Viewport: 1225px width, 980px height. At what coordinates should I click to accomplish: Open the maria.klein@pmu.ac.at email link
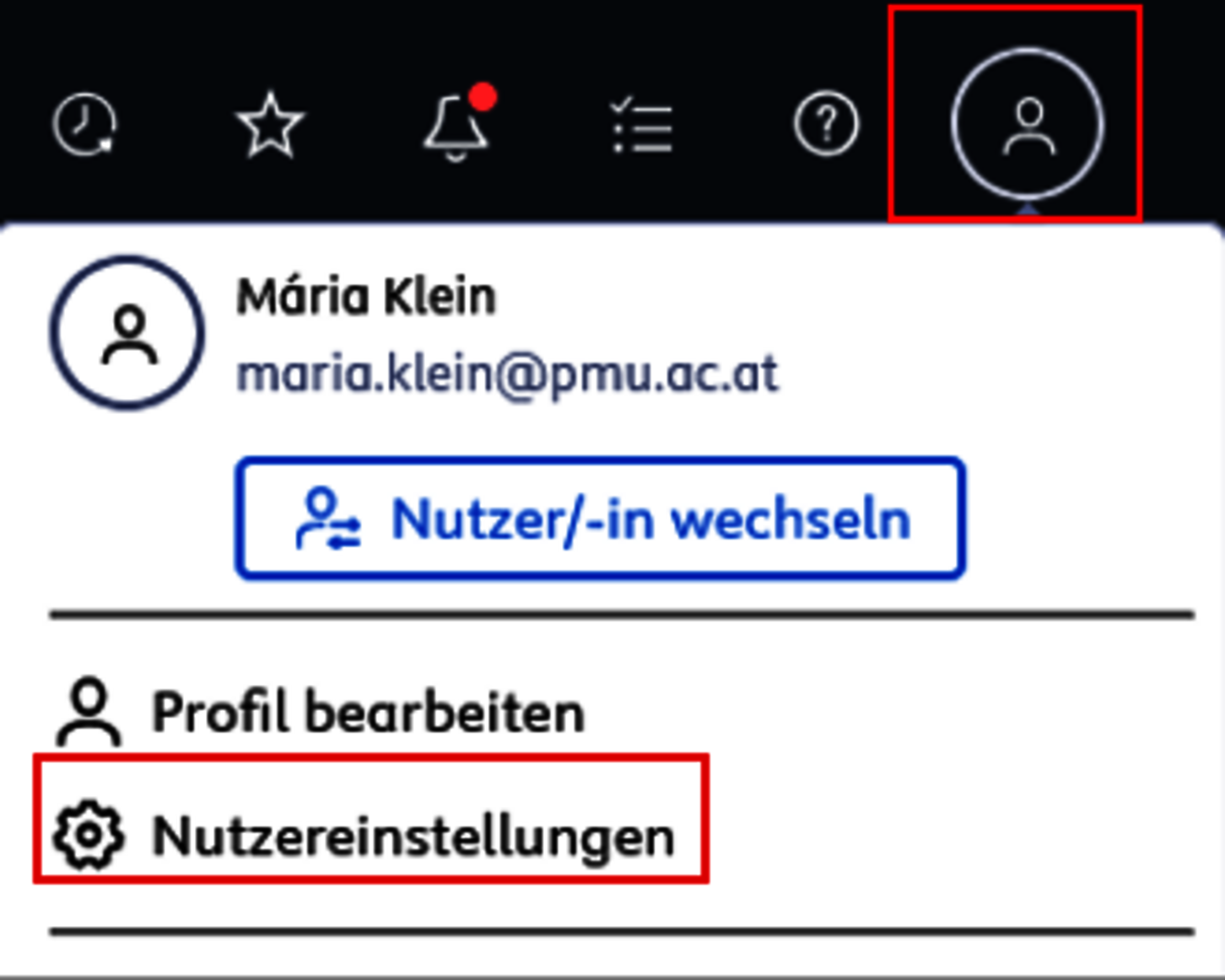[x=507, y=374]
